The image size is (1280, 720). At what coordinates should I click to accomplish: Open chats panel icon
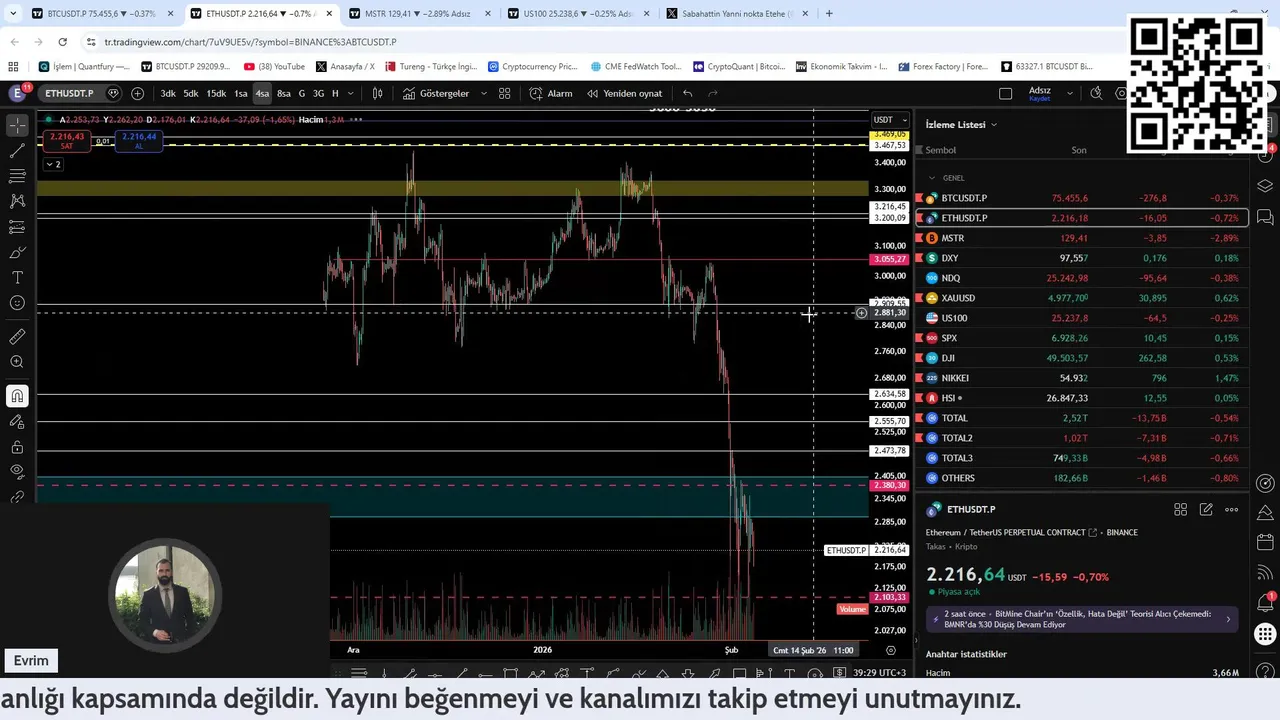tap(1265, 217)
